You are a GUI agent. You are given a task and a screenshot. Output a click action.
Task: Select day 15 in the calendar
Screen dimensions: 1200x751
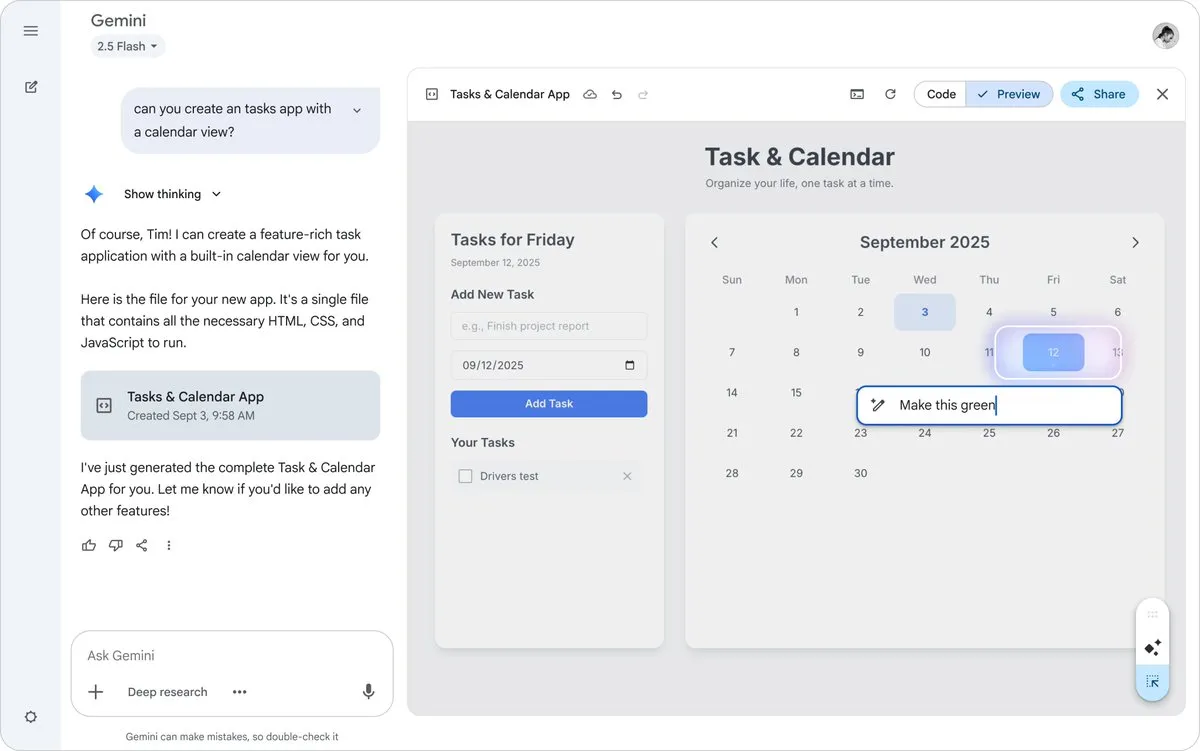pos(796,393)
